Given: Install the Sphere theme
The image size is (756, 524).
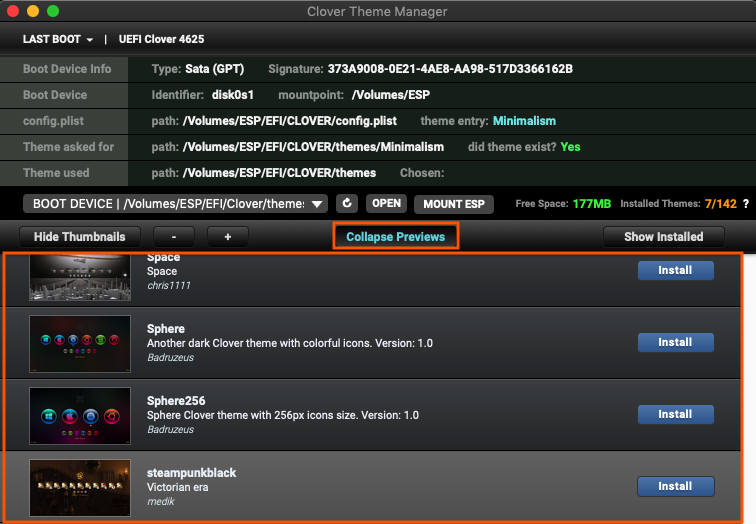Looking at the screenshot, I should point(675,342).
